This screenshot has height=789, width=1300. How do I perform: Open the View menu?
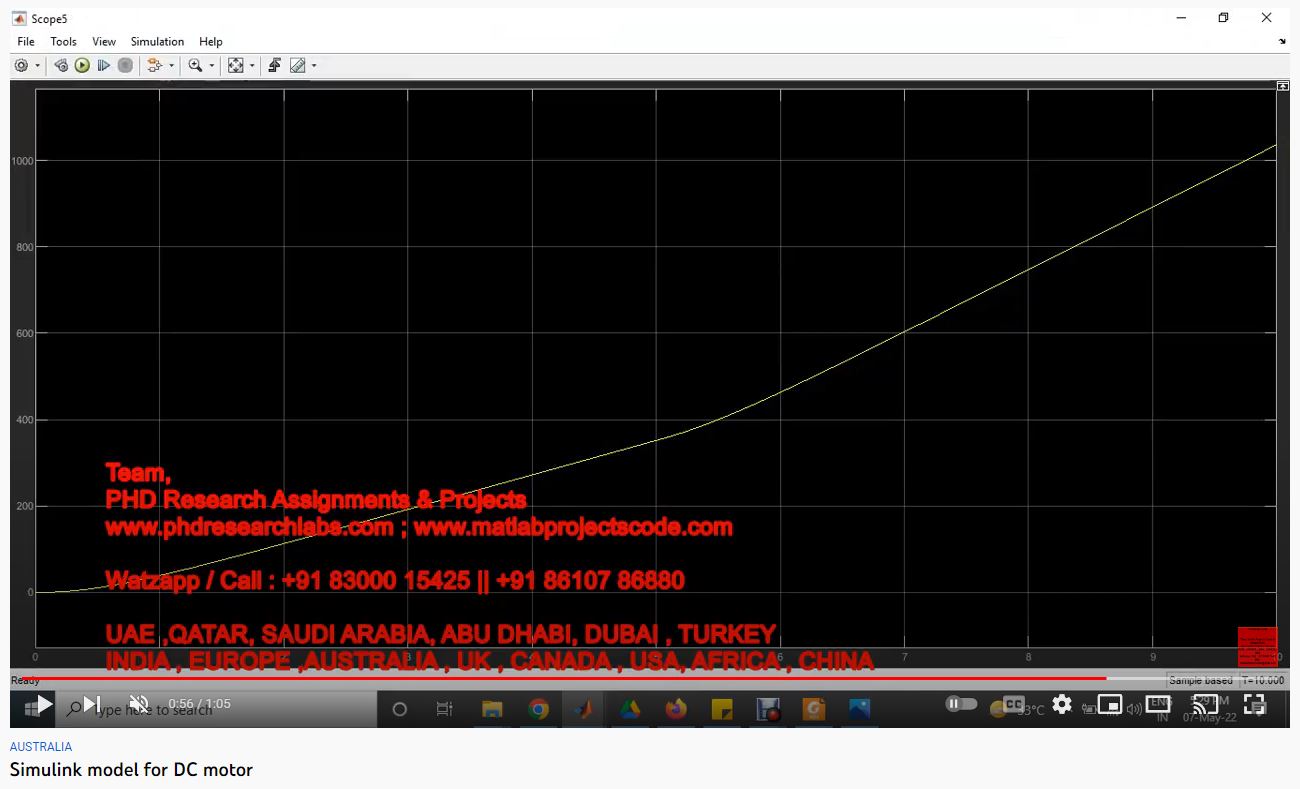[104, 41]
